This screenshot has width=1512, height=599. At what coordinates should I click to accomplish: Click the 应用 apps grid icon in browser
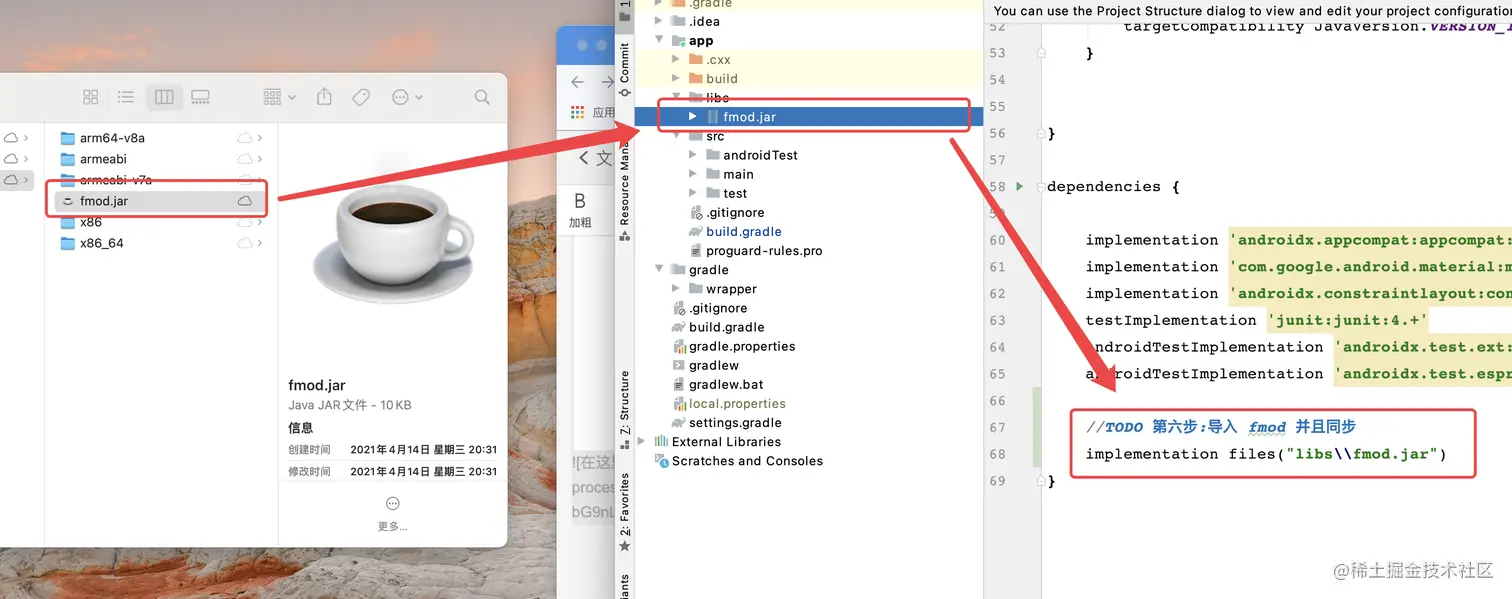tap(577, 112)
